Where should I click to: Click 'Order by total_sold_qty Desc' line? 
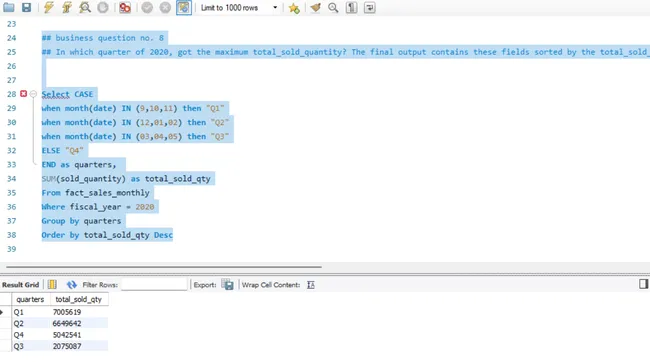pos(107,235)
